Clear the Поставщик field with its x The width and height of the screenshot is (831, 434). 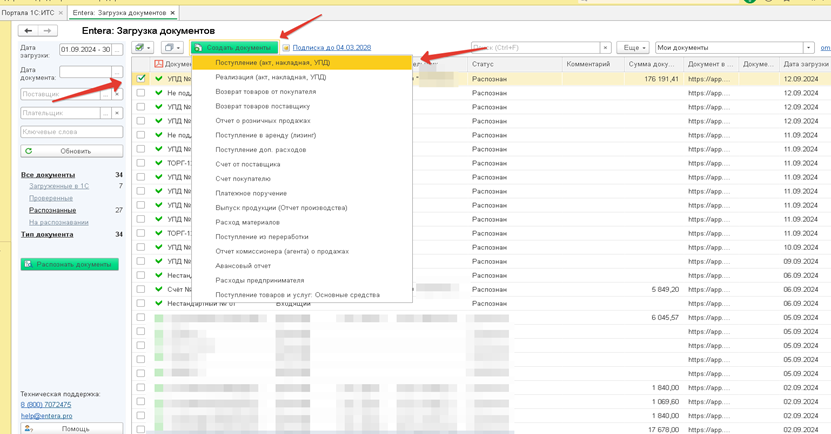[117, 94]
